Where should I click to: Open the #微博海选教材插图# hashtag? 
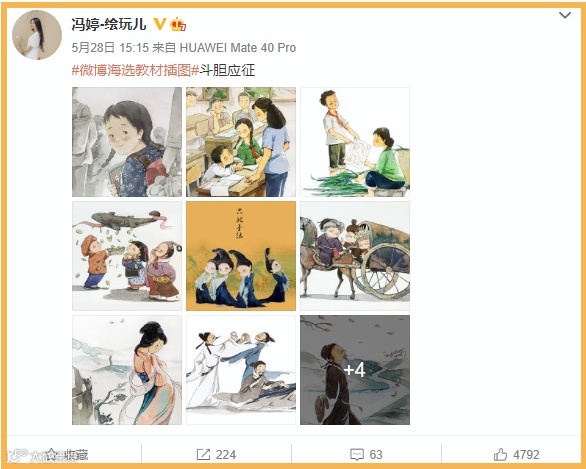135,70
